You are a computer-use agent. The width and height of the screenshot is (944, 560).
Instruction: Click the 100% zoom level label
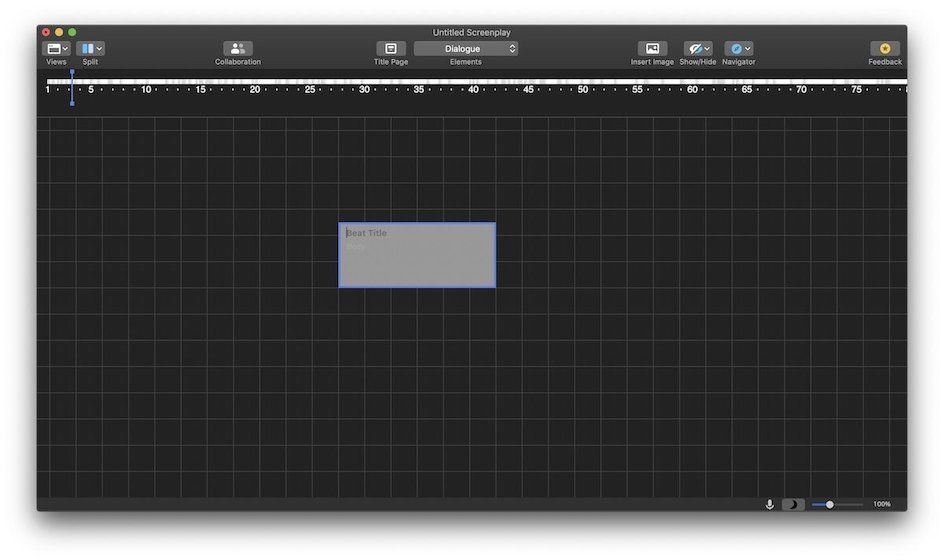click(x=881, y=504)
